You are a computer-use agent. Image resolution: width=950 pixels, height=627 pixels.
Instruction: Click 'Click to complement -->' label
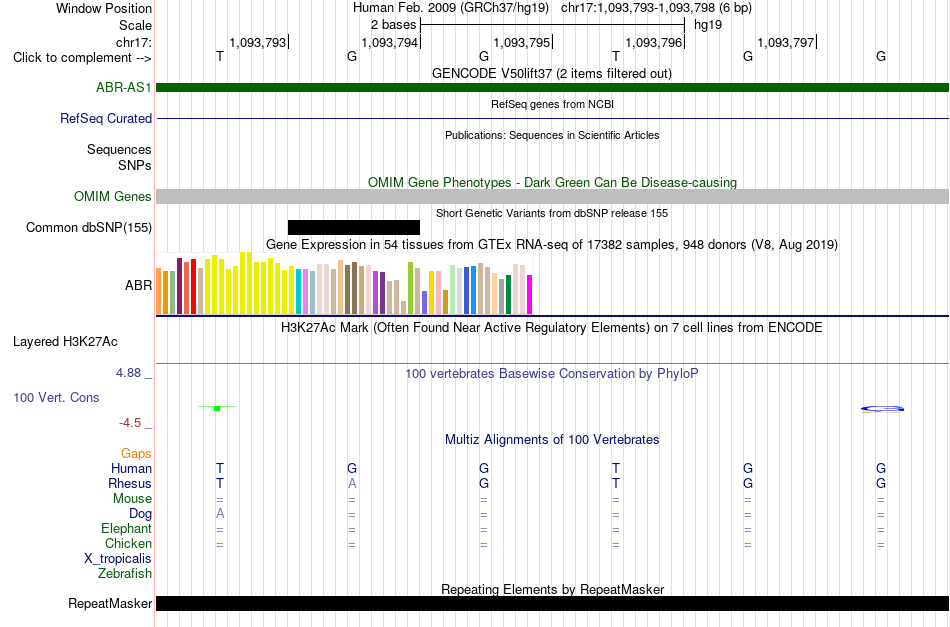click(82, 58)
